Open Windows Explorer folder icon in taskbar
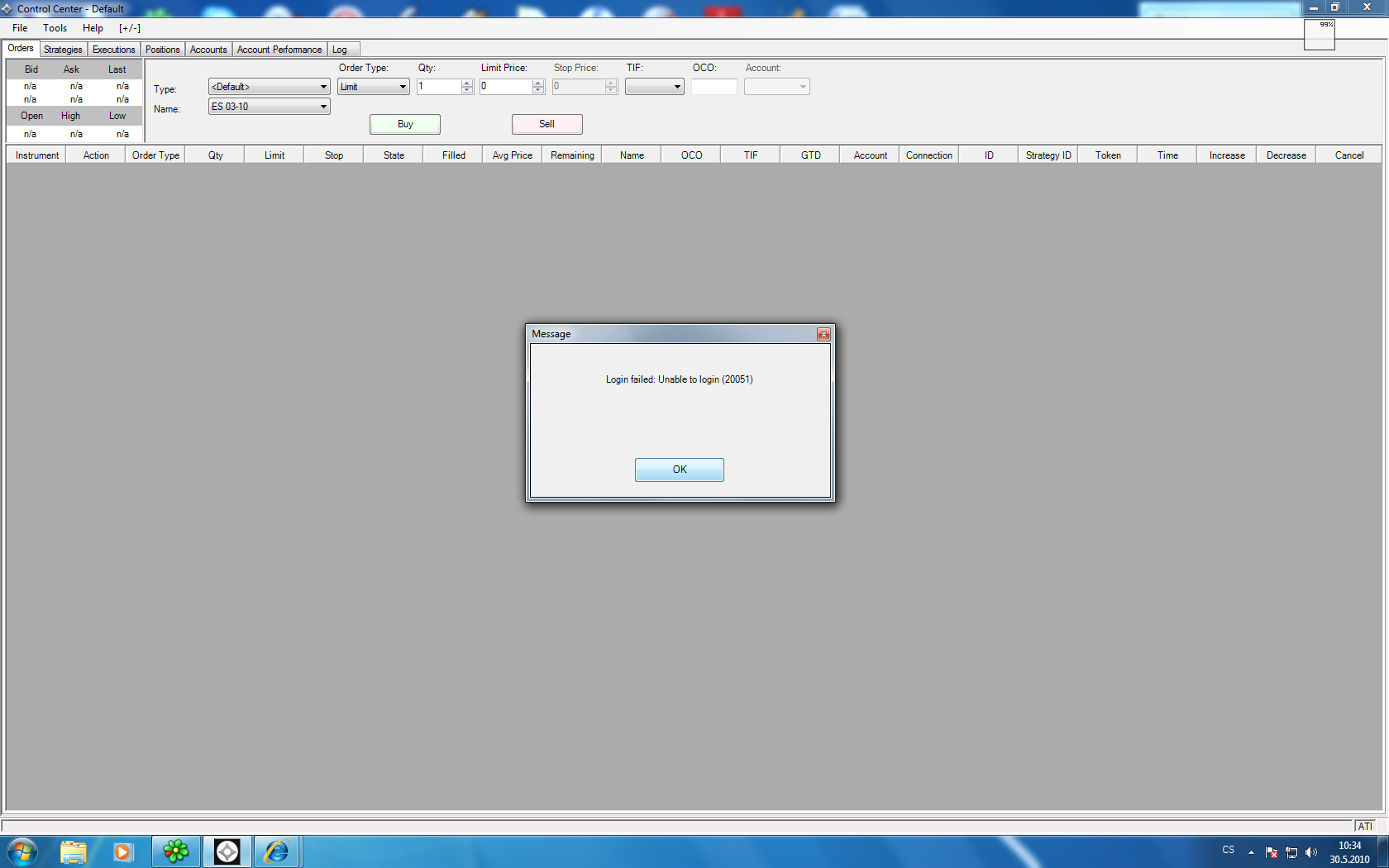This screenshot has height=868, width=1389. point(73,851)
